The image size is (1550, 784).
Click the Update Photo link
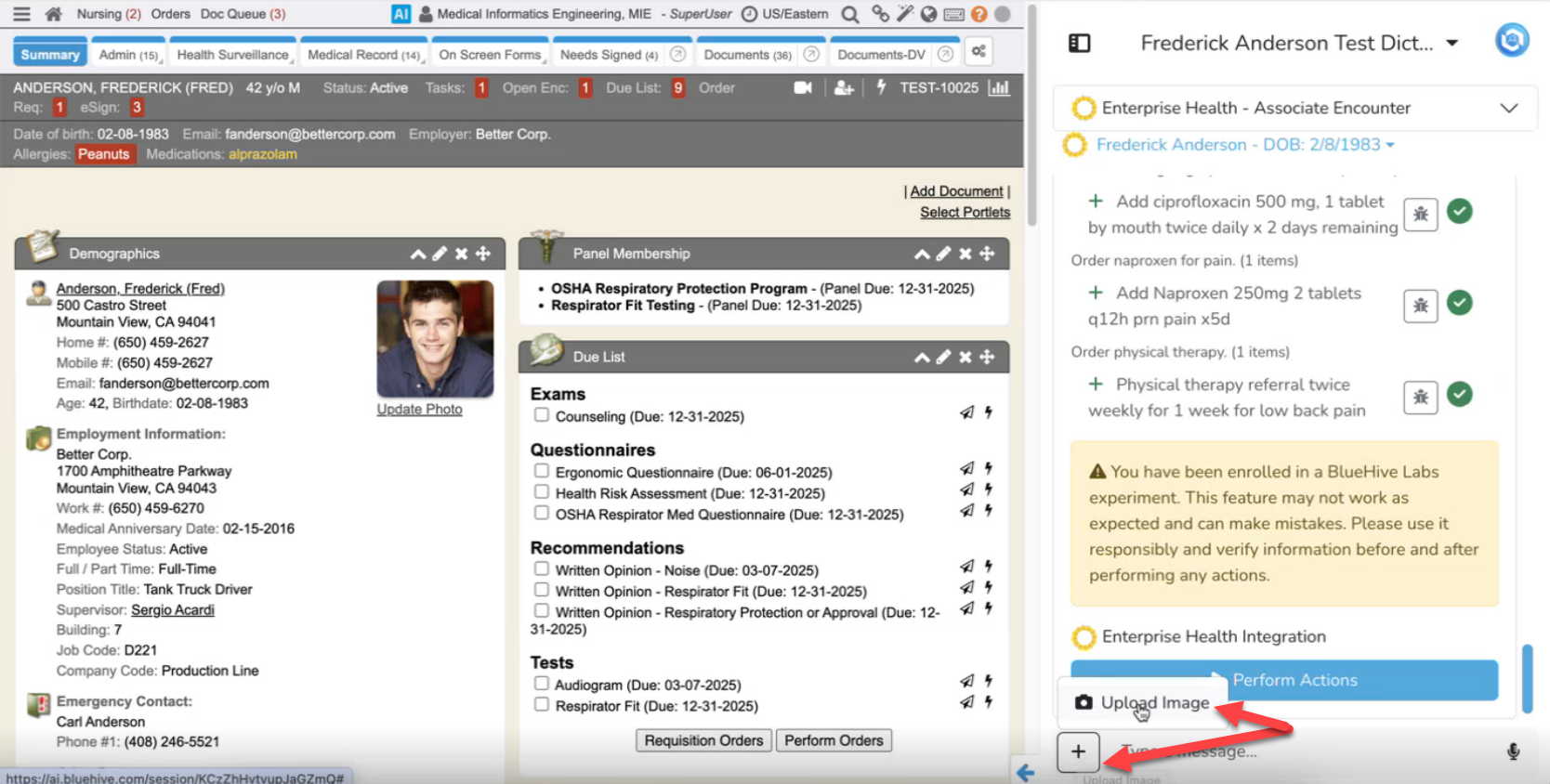[419, 410]
